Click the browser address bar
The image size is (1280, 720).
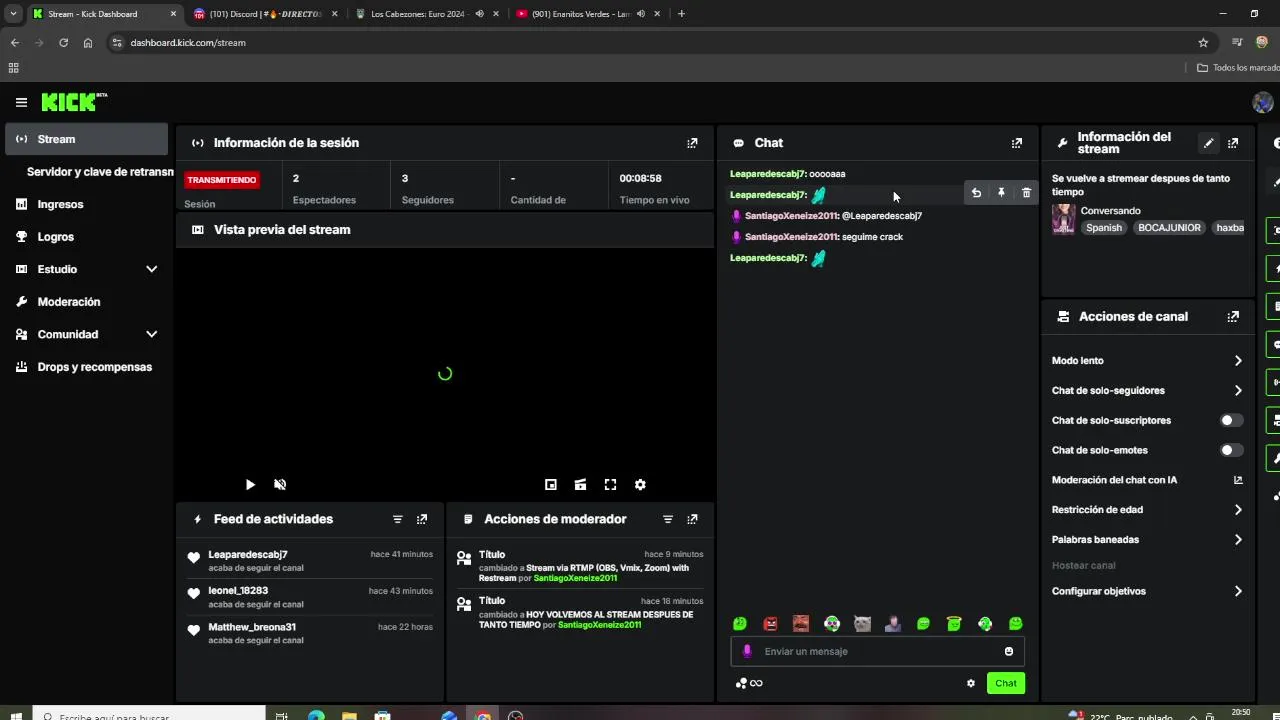click(x=650, y=43)
